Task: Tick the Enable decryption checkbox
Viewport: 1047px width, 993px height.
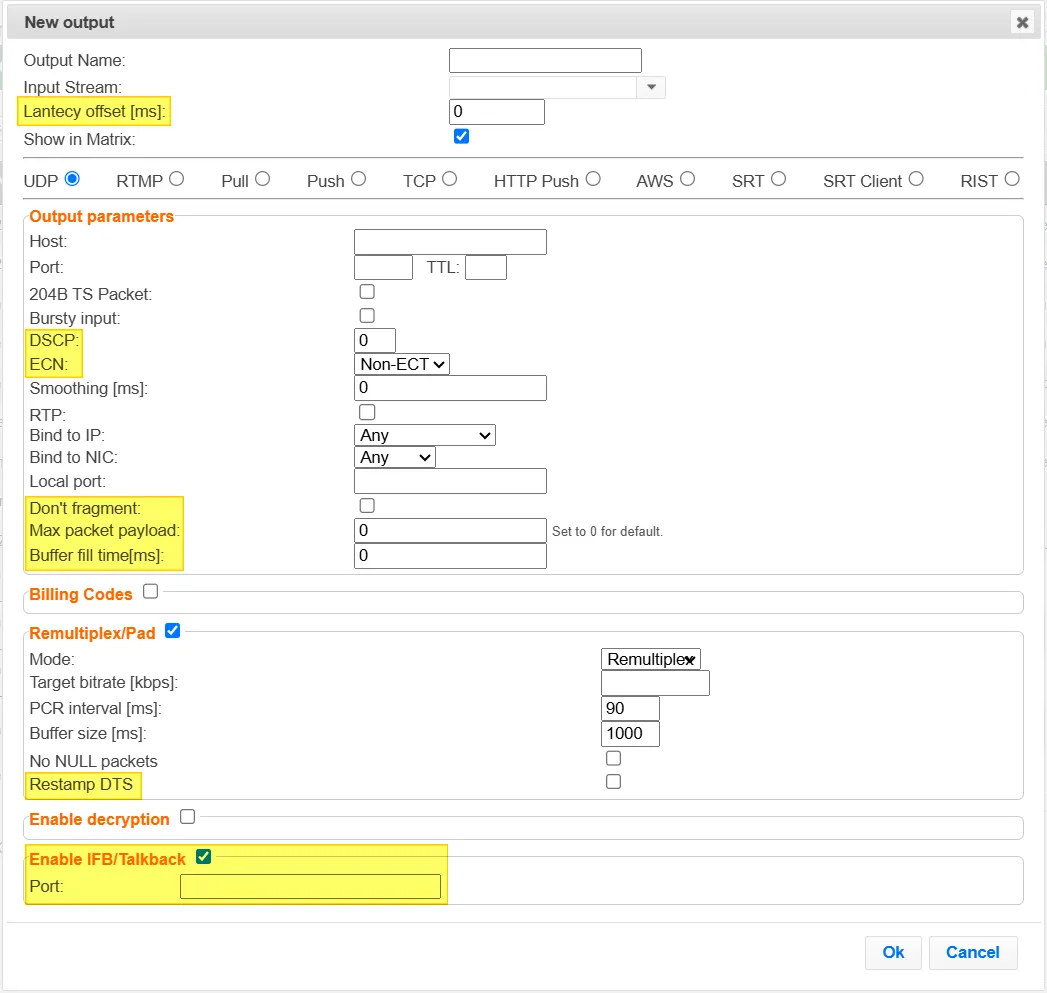Action: [x=188, y=817]
